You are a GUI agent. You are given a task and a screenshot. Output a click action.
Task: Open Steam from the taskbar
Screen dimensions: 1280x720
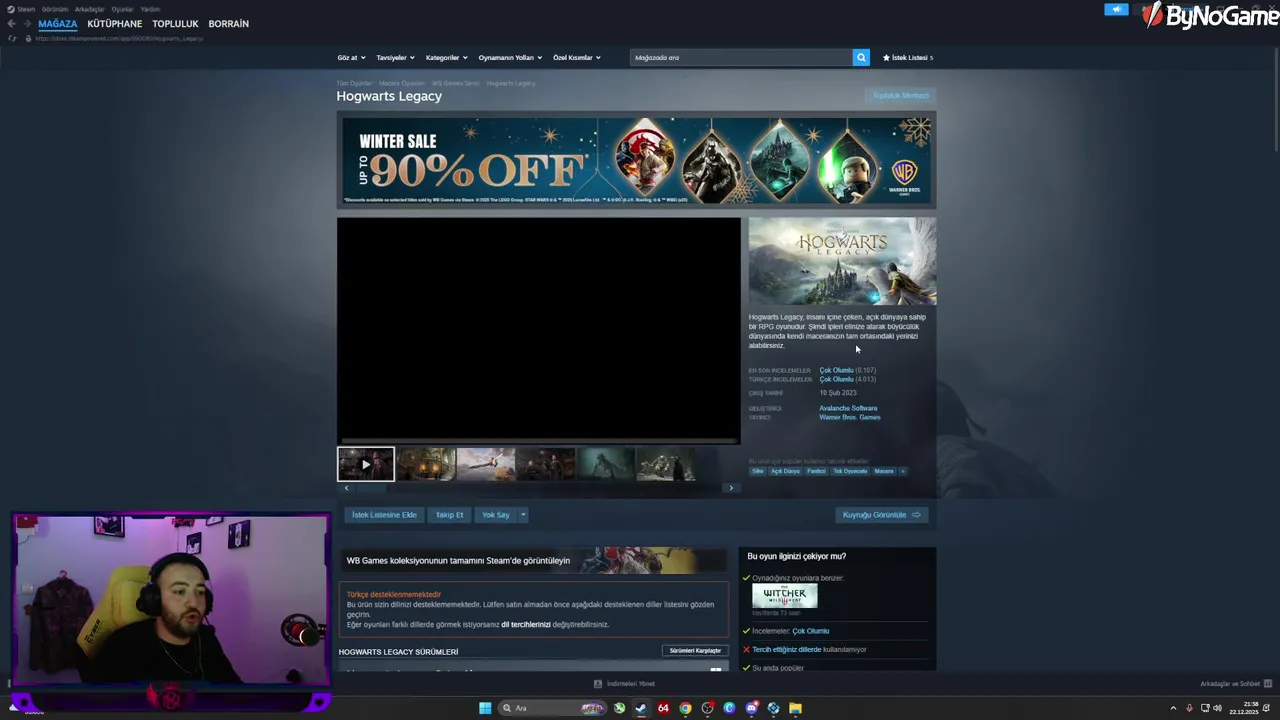coord(641,708)
